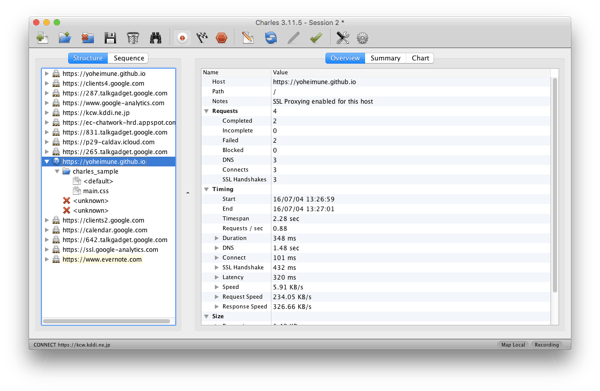Click the Request Speed value 234.05 KB/s
The height and width of the screenshot is (391, 600).
click(292, 297)
